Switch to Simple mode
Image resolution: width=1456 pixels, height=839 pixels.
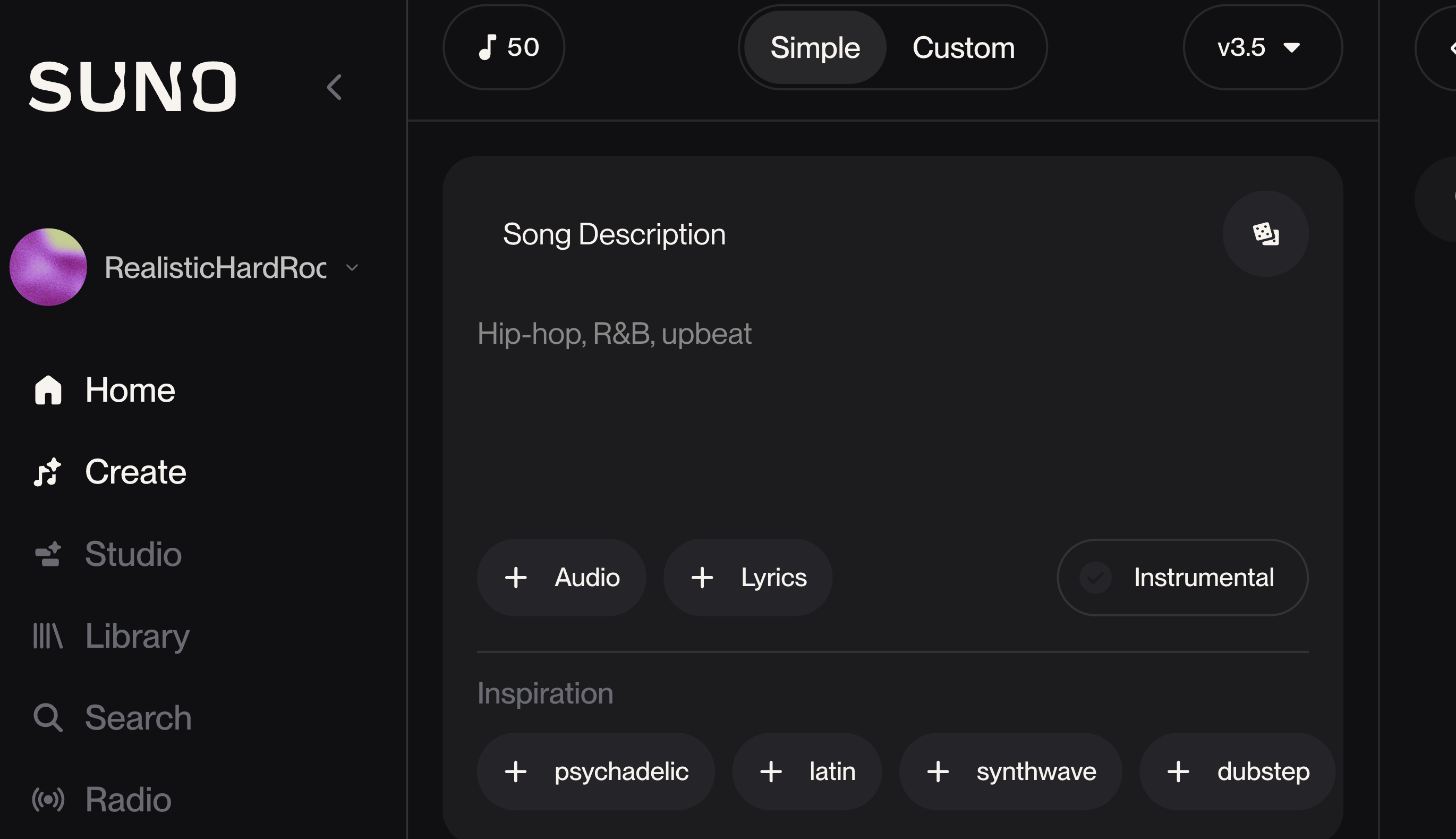pos(814,47)
